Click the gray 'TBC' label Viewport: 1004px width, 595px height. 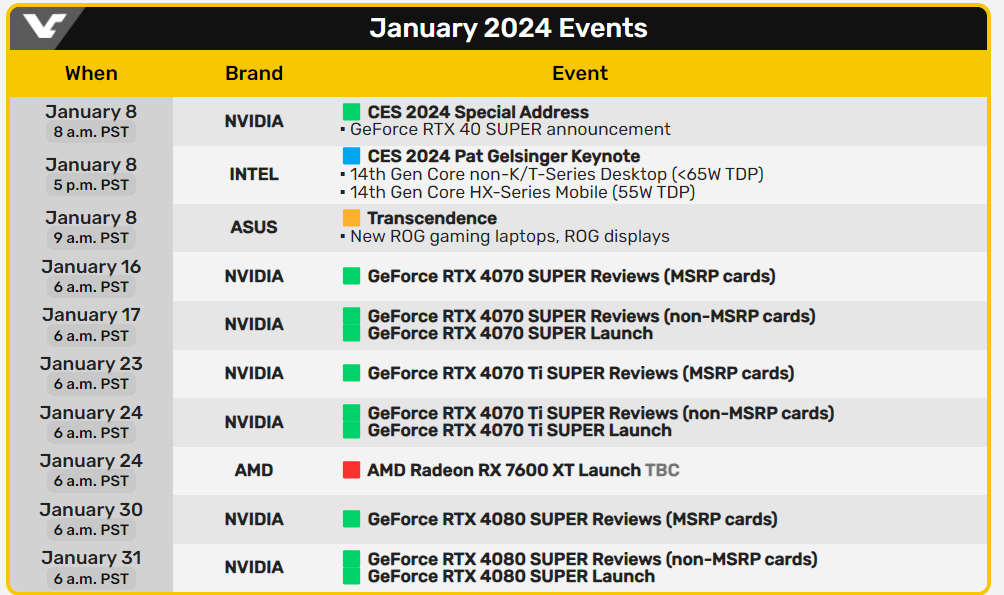(x=662, y=470)
